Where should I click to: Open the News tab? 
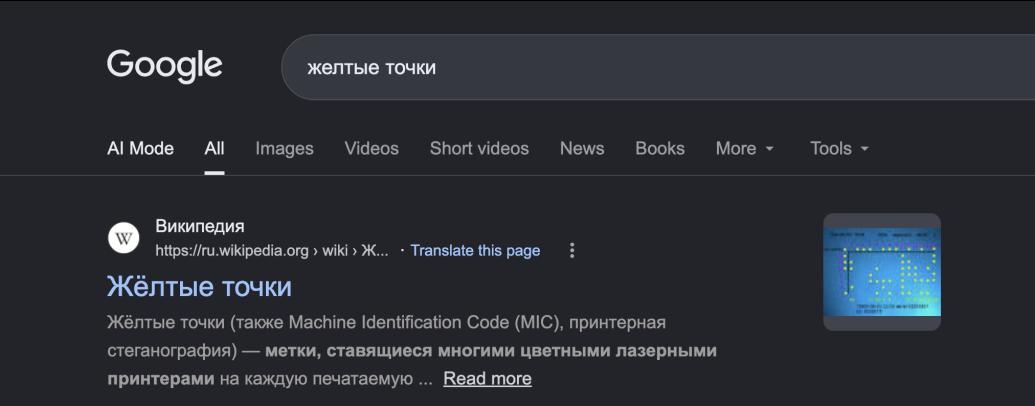tap(582, 149)
